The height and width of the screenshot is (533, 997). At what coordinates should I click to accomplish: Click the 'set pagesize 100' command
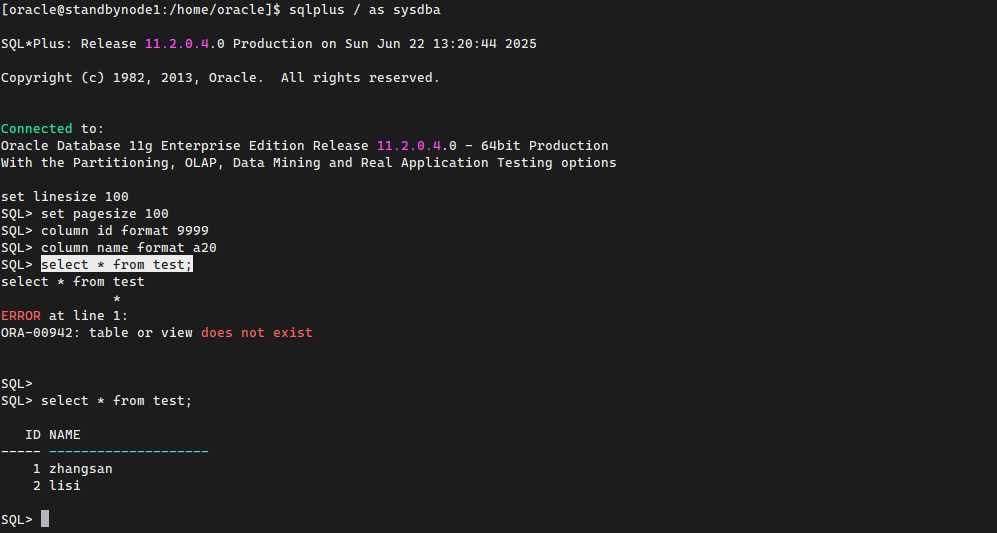(105, 213)
